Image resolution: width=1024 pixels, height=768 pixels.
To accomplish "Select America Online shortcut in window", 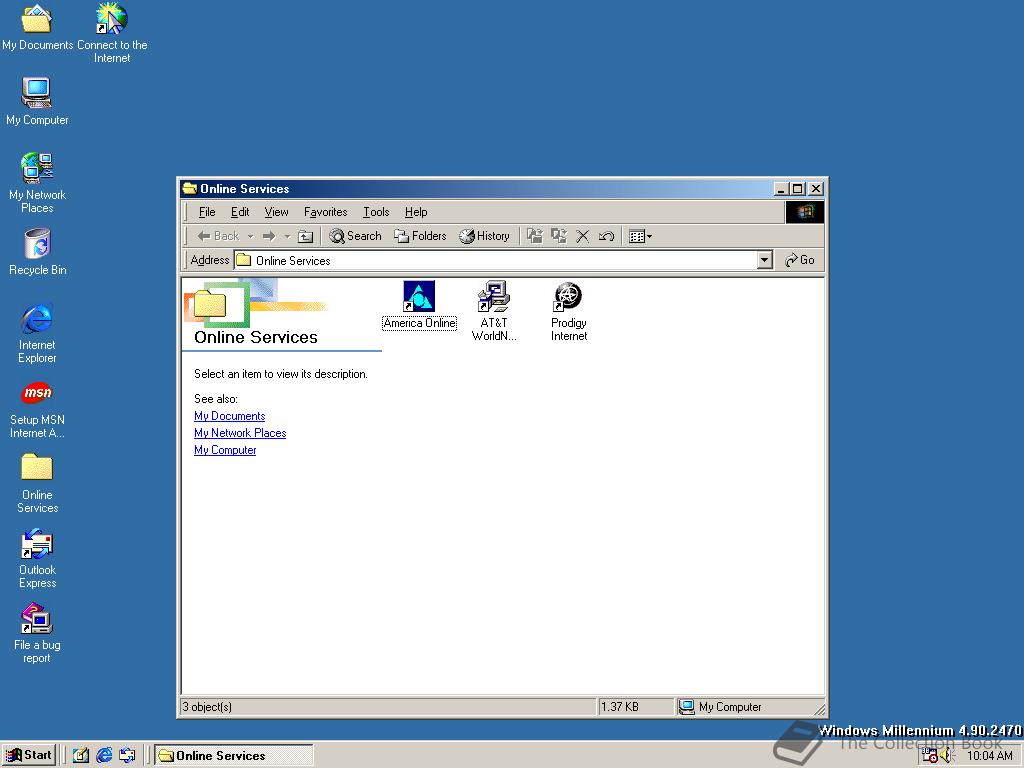I will [x=419, y=305].
